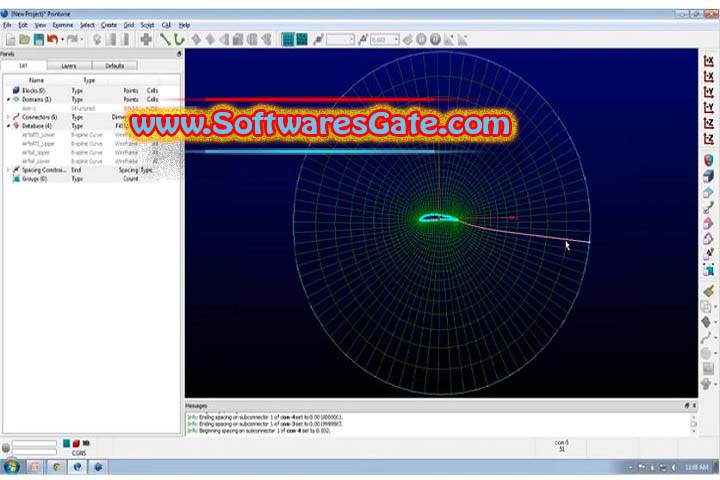Viewport: 720px width, 480px height.
Task: Switch to the Defaults tab
Action: 114,66
